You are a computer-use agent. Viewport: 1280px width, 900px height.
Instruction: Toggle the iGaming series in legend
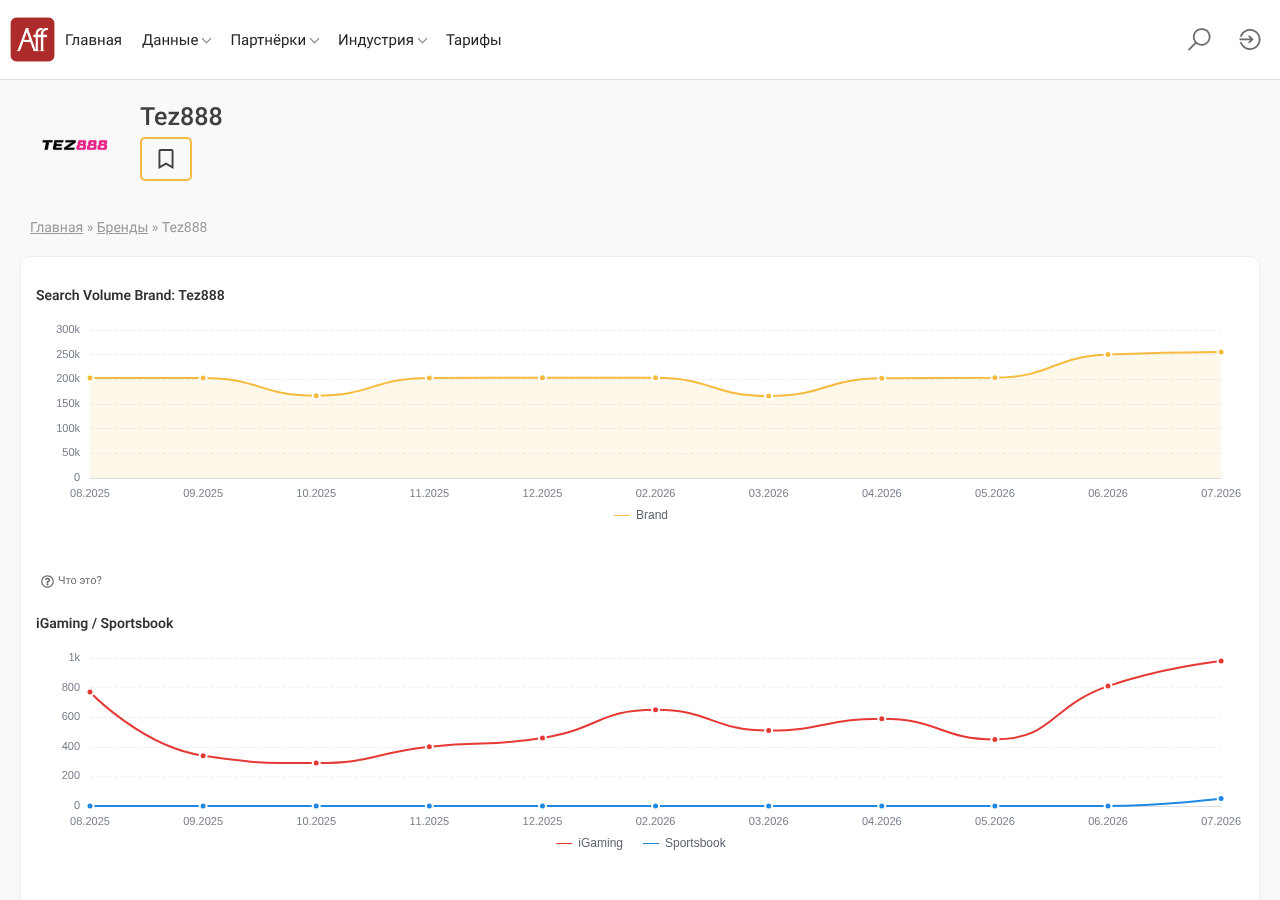click(589, 843)
